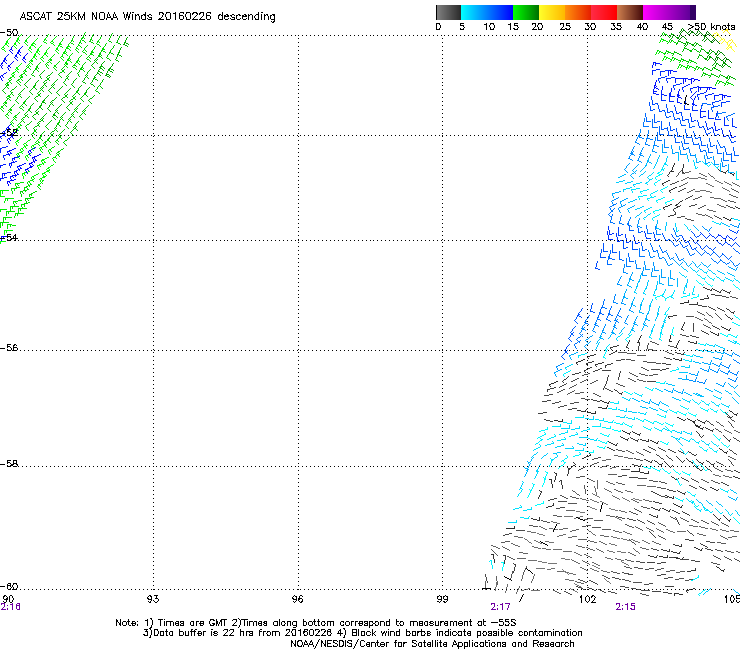Click the title 'ASCAT 25KM NOAA Winds 20160226 descending'

point(147,17)
